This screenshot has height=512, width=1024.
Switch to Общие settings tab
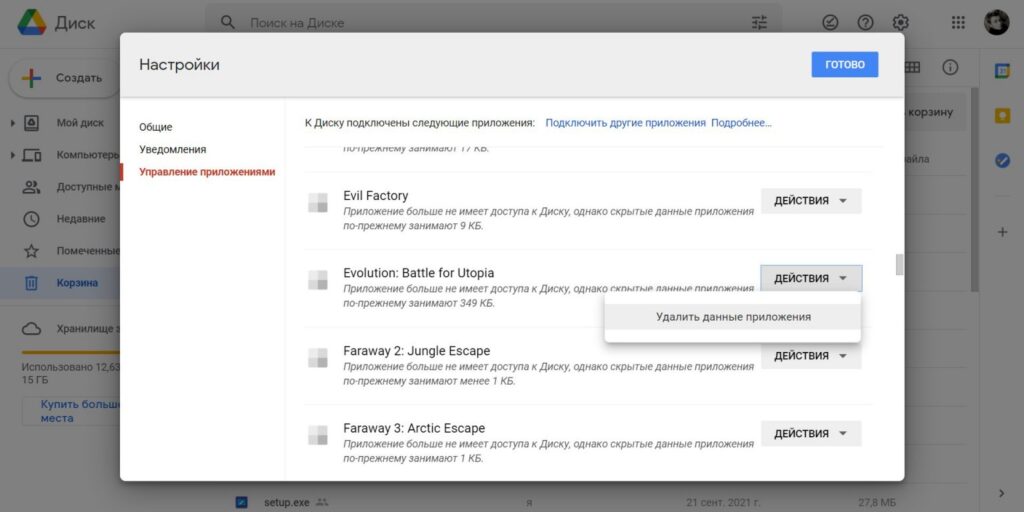tap(155, 127)
